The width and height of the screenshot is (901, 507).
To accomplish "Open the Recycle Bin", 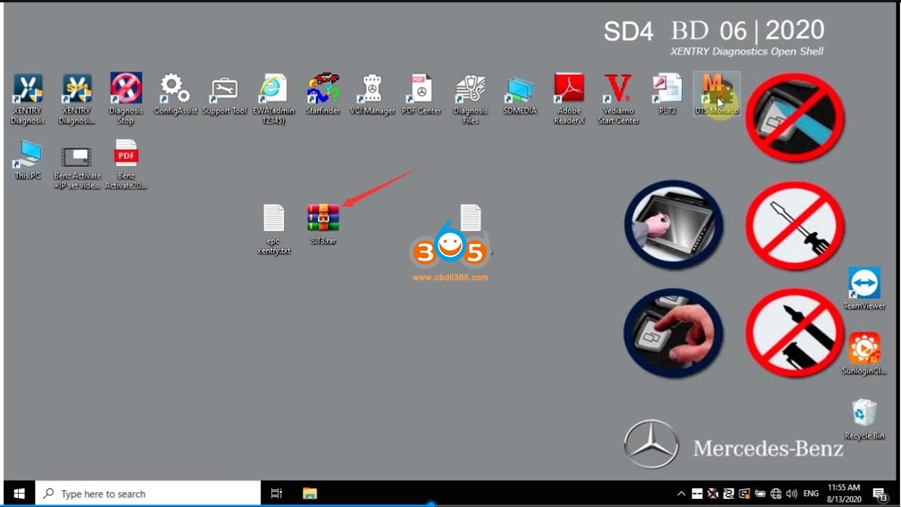I will point(864,419).
